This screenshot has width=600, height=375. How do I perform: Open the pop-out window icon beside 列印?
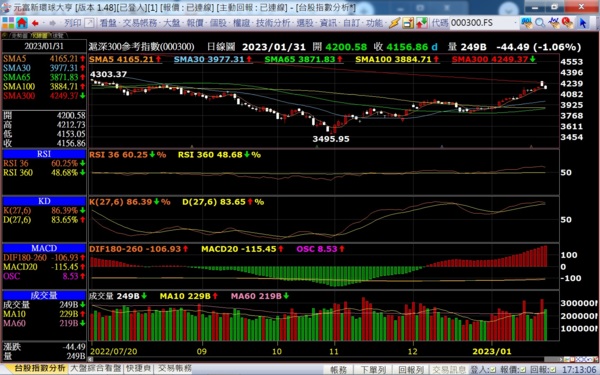point(89,23)
